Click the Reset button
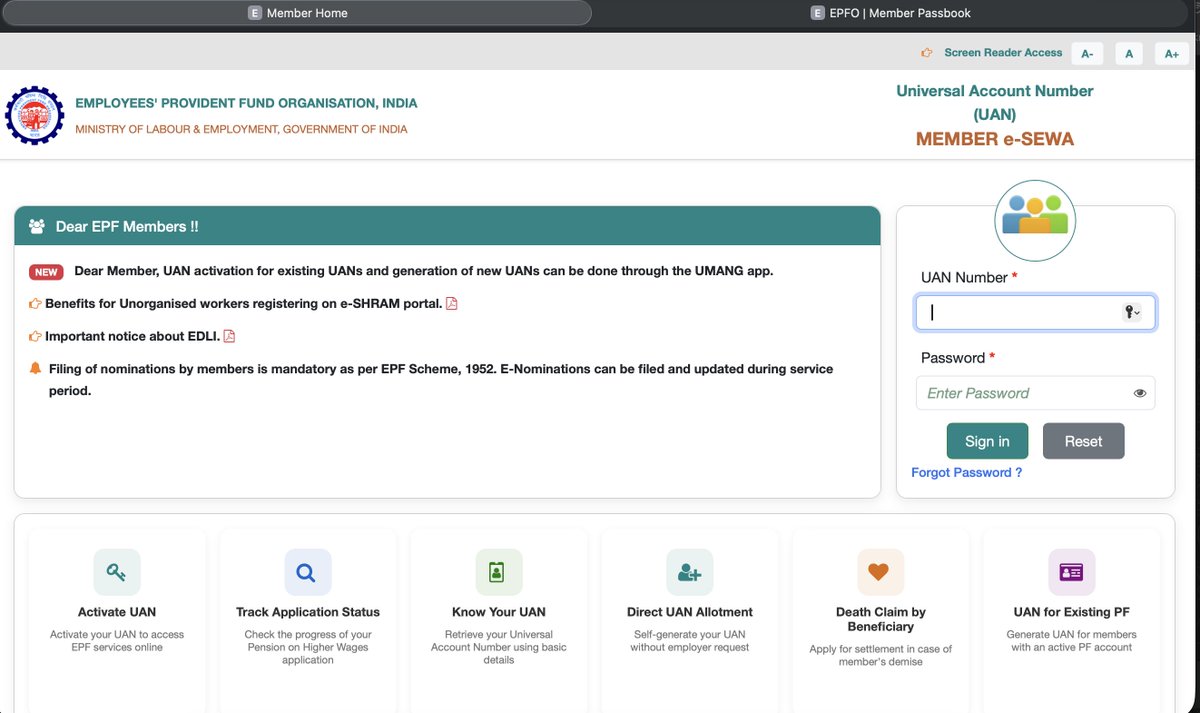This screenshot has height=713, width=1200. pos(1083,441)
